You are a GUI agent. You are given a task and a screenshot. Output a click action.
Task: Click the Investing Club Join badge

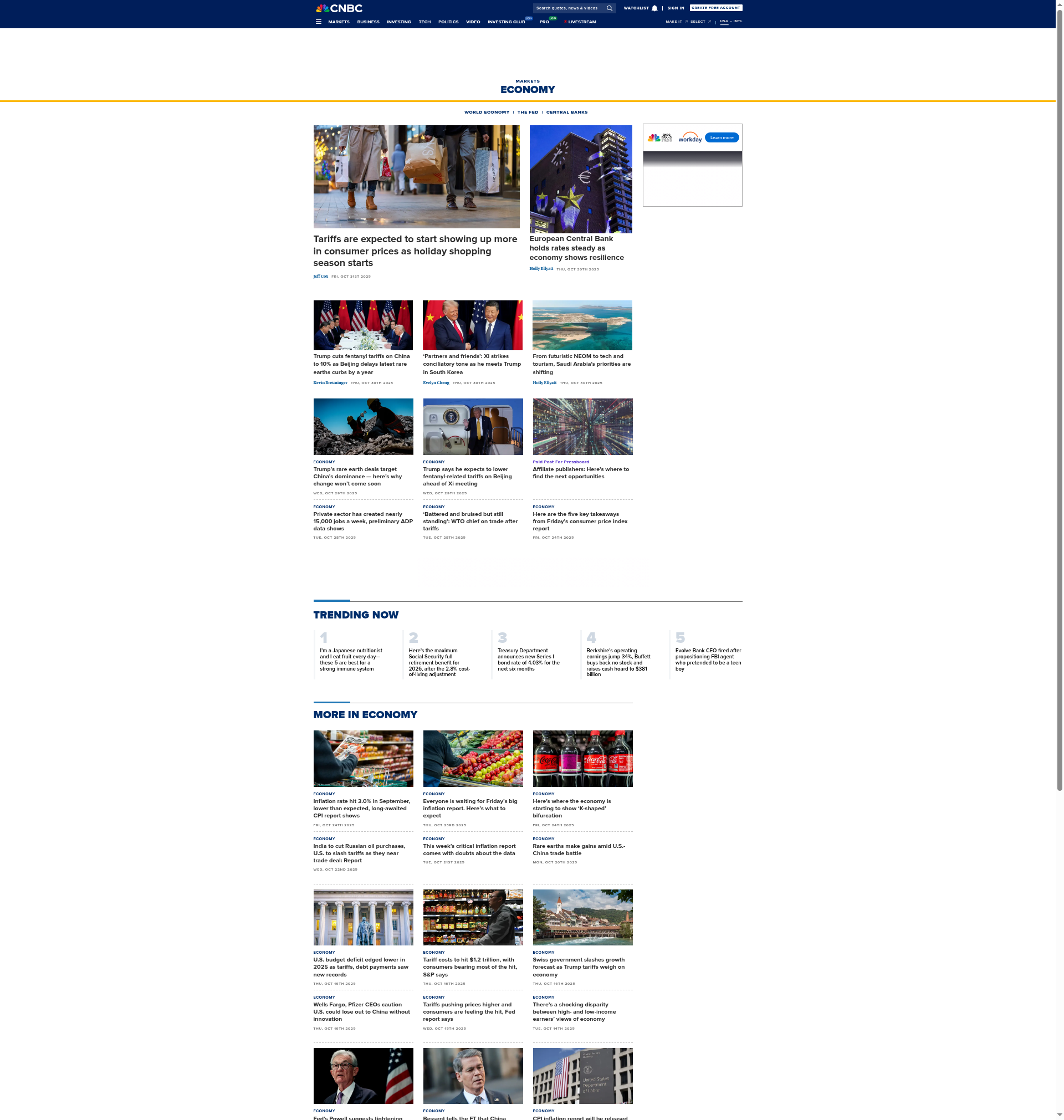(x=529, y=18)
